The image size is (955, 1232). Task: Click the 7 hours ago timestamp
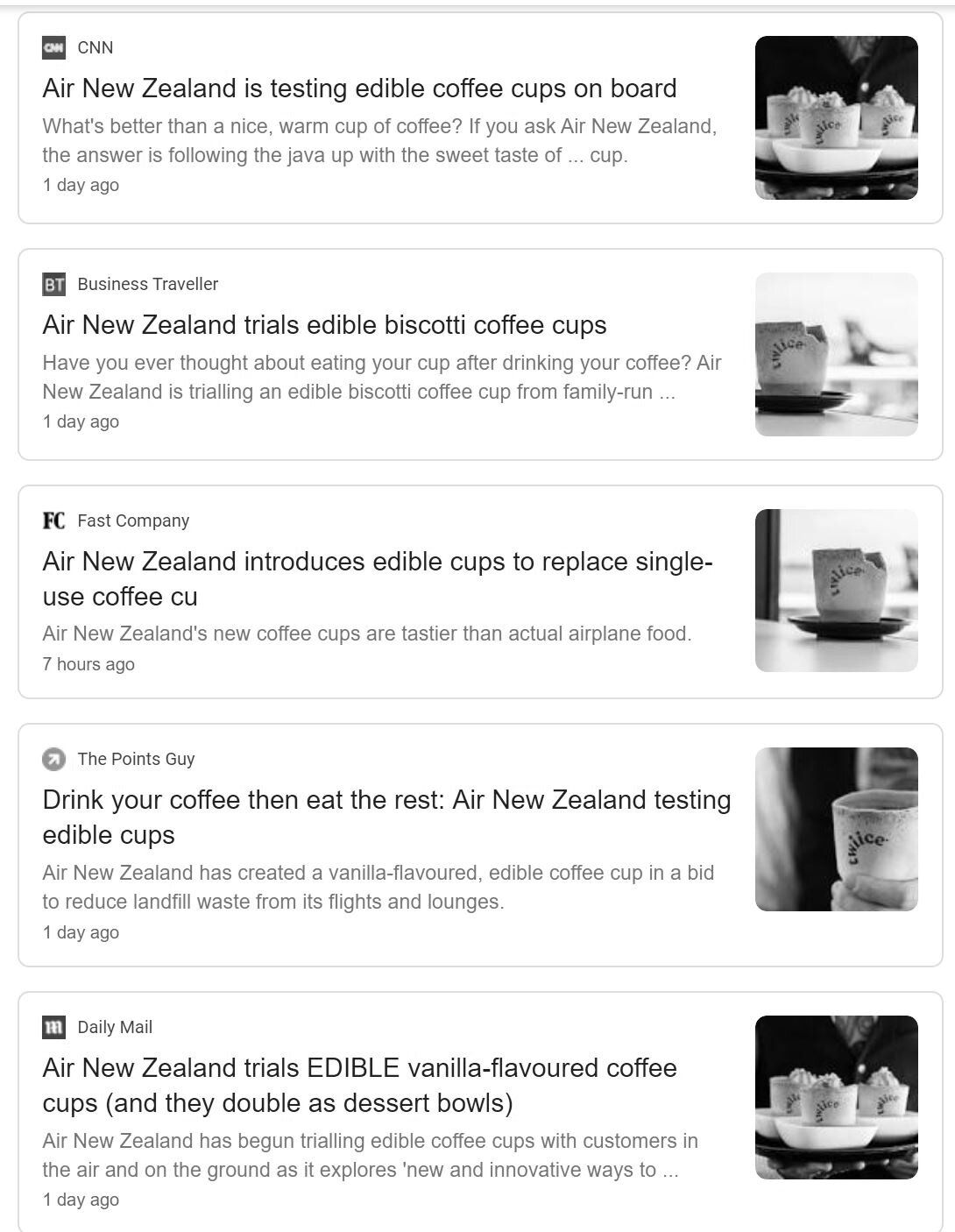click(88, 664)
